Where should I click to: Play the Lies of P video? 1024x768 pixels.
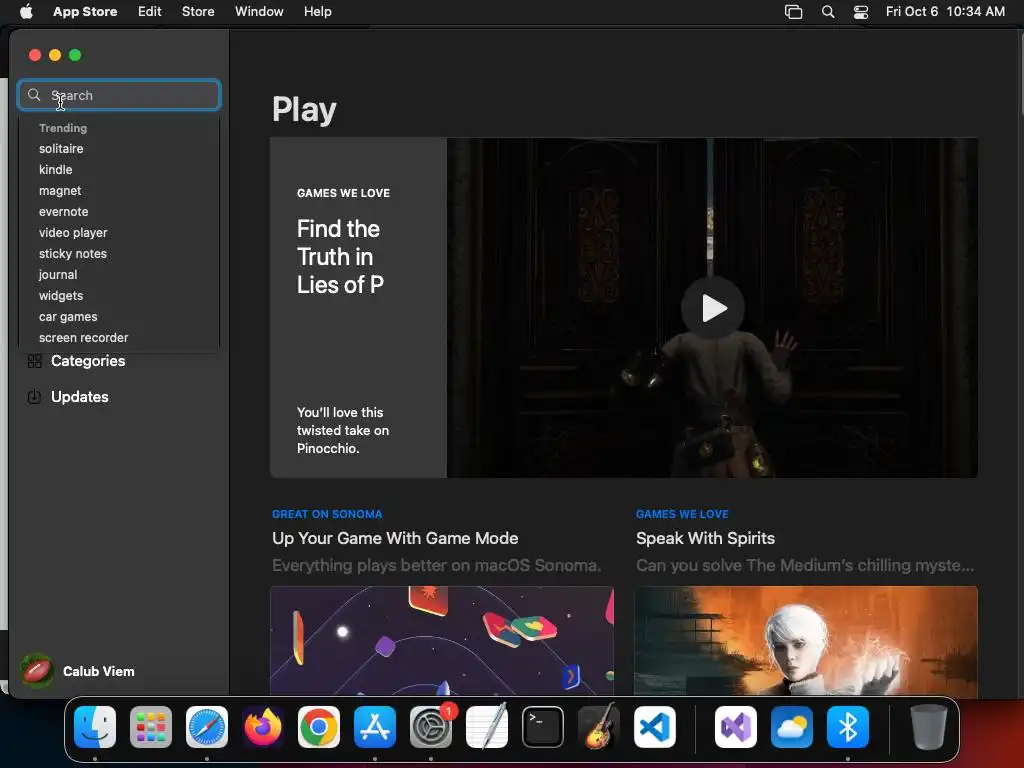(x=712, y=308)
